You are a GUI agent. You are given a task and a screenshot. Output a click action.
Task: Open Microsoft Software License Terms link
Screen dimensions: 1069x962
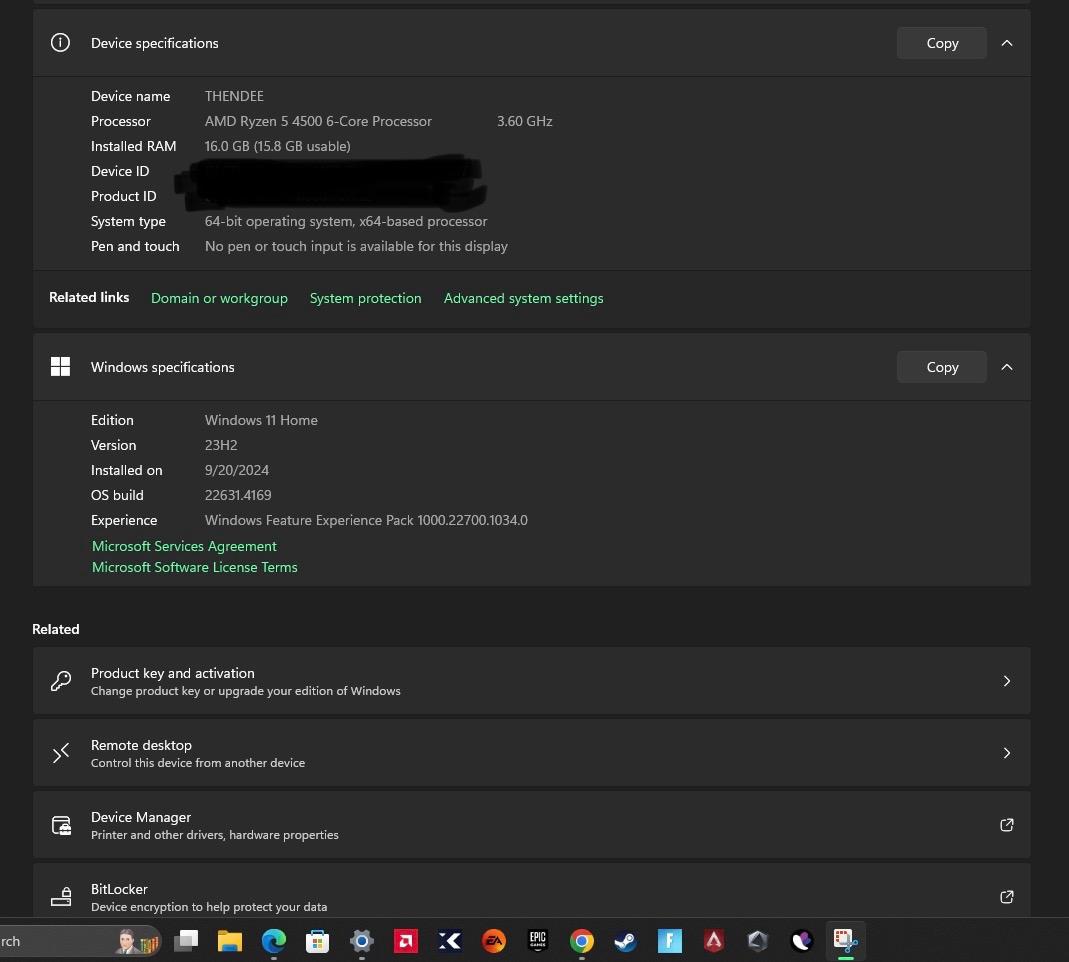point(194,567)
